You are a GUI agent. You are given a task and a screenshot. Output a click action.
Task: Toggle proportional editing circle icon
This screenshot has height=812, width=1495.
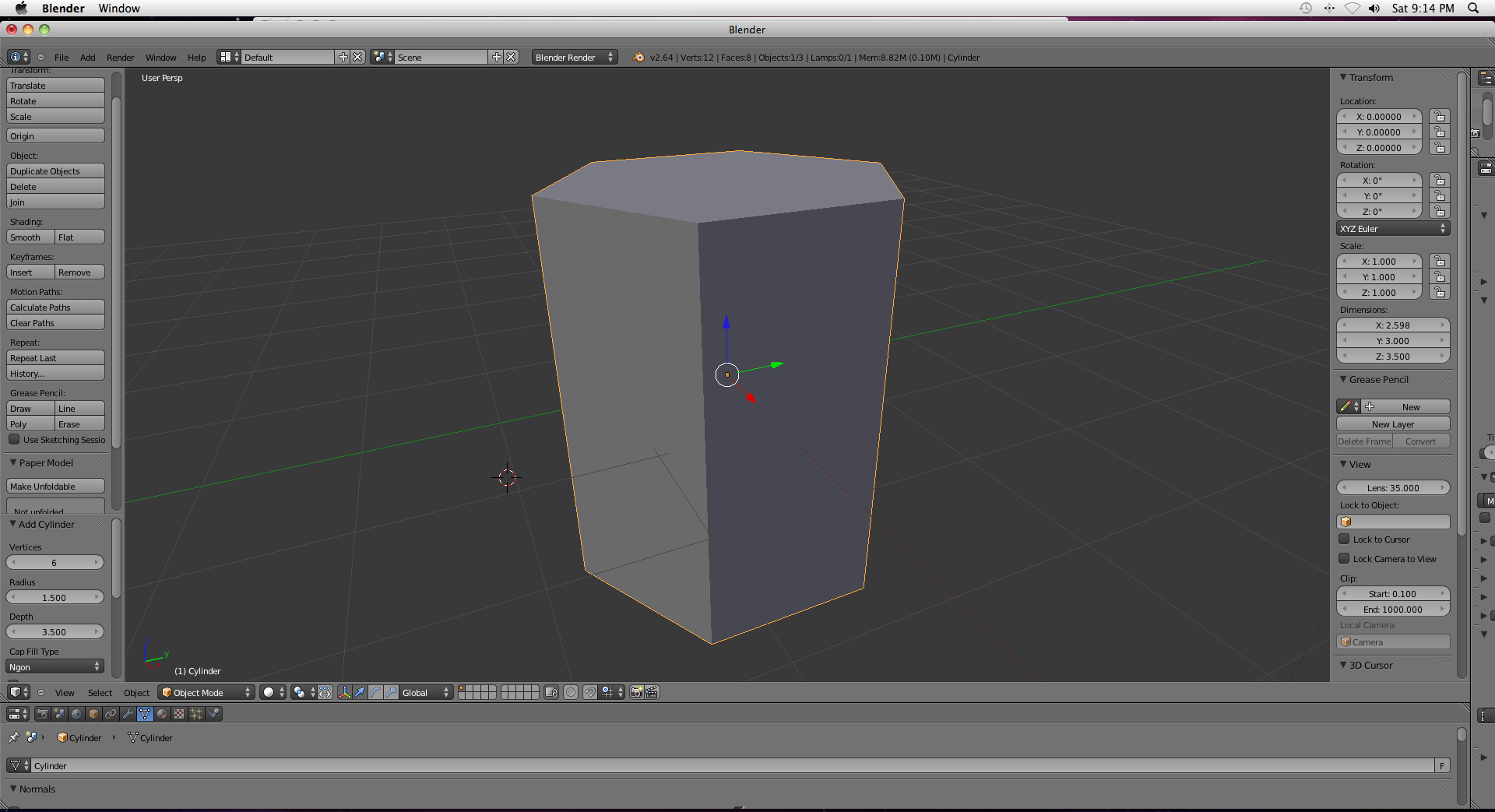(x=571, y=692)
